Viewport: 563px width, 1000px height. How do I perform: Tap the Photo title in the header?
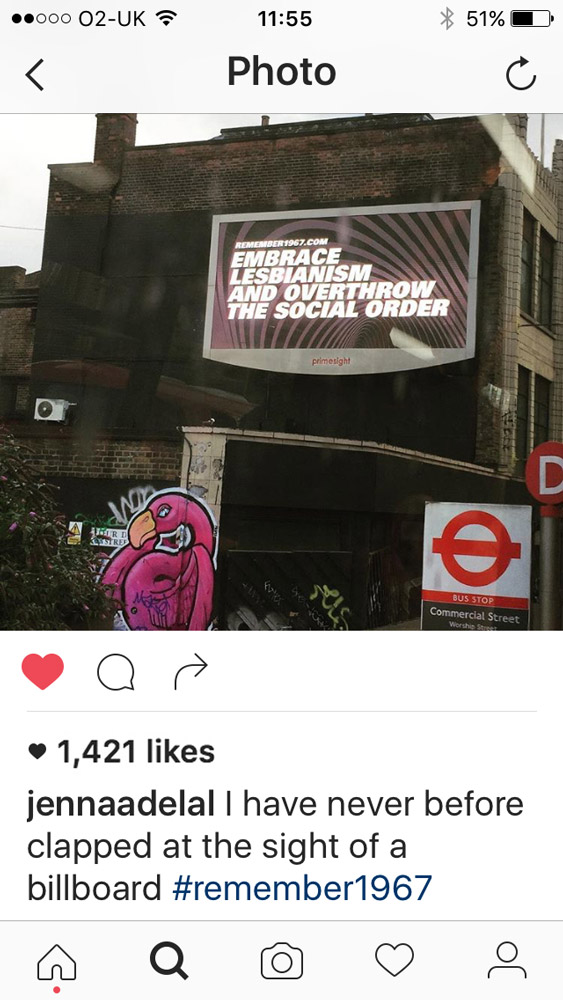281,71
